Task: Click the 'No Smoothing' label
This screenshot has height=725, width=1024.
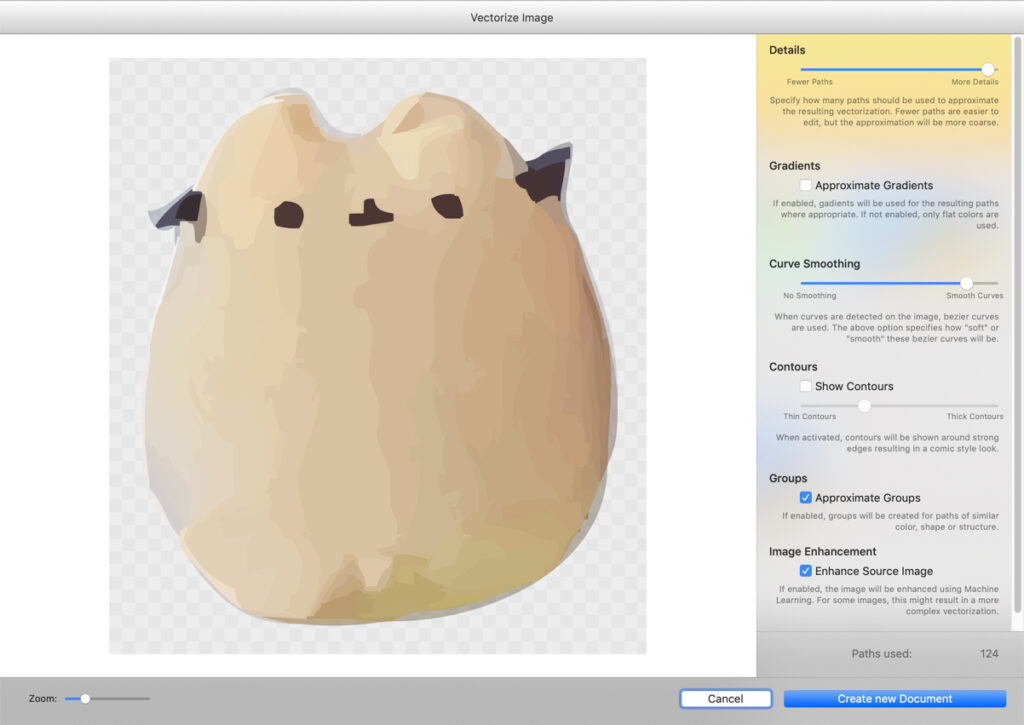Action: point(810,296)
